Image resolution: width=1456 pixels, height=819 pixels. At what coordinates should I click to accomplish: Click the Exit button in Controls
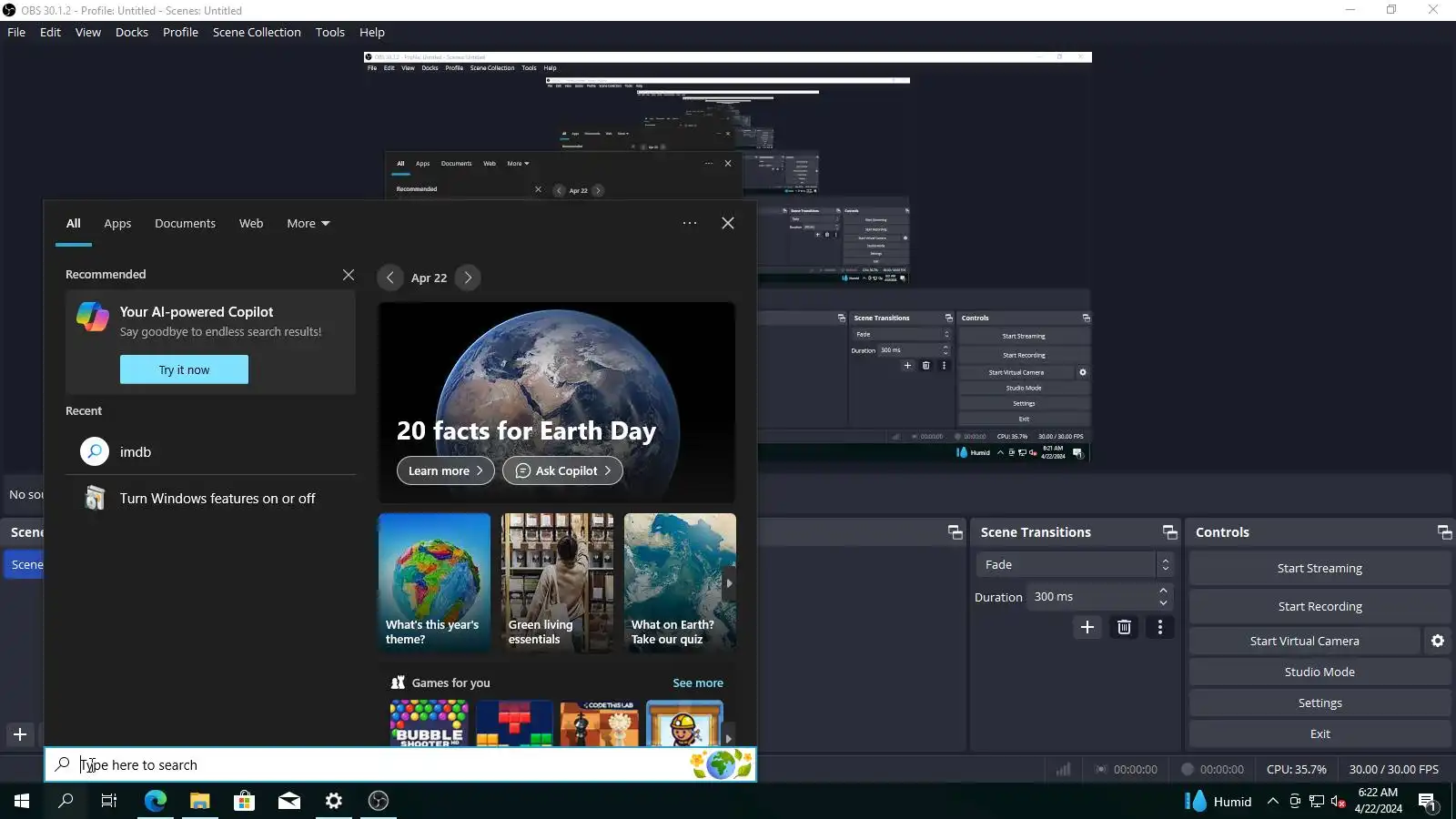[1319, 733]
